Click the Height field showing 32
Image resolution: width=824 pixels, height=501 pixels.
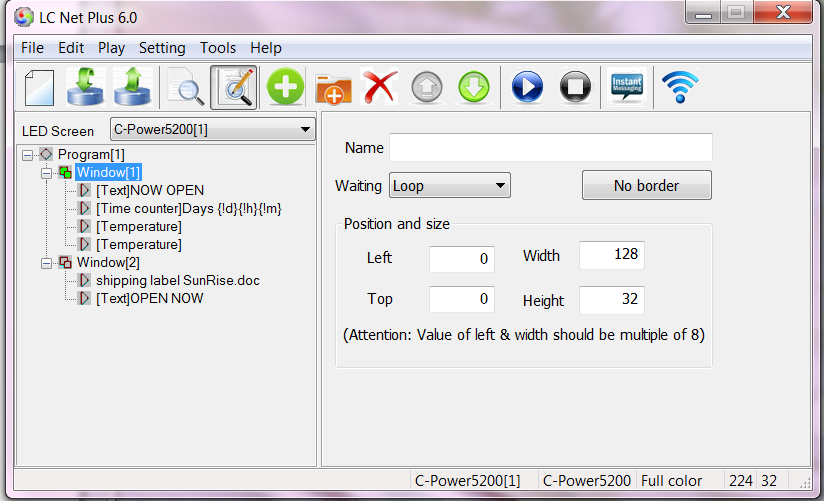coord(612,300)
